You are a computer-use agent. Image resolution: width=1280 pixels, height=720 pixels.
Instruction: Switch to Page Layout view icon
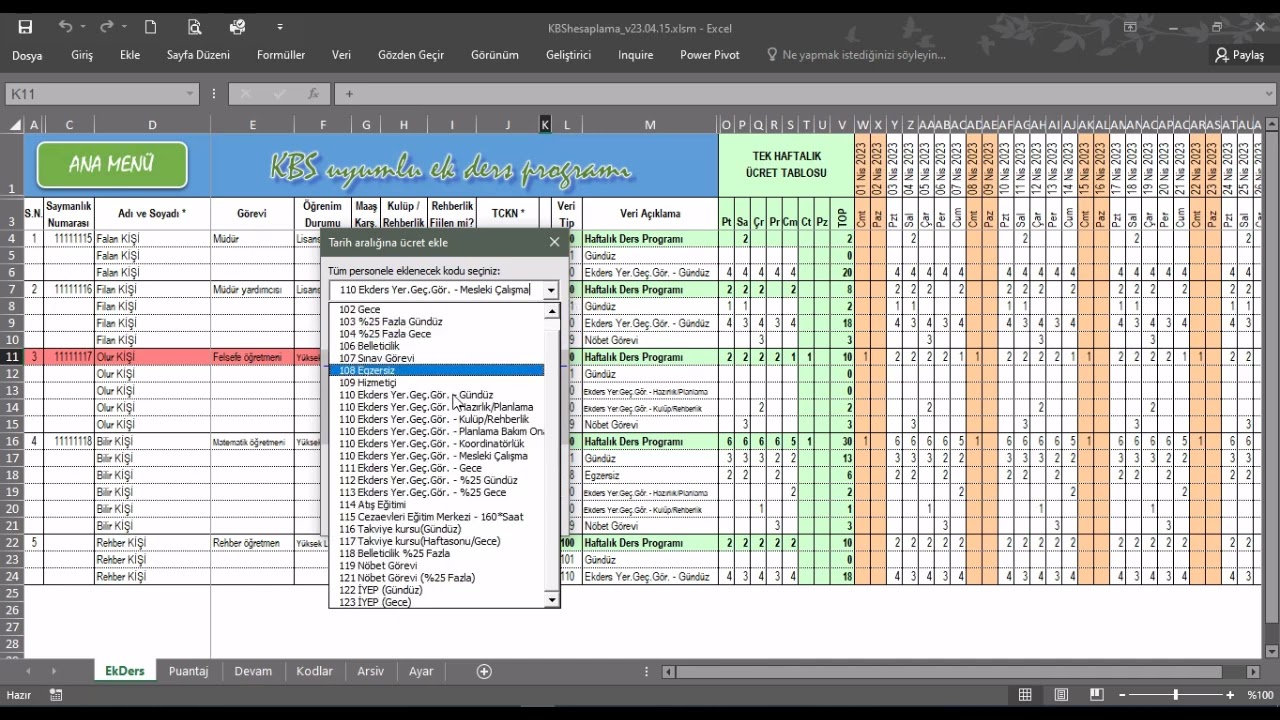[1061, 695]
